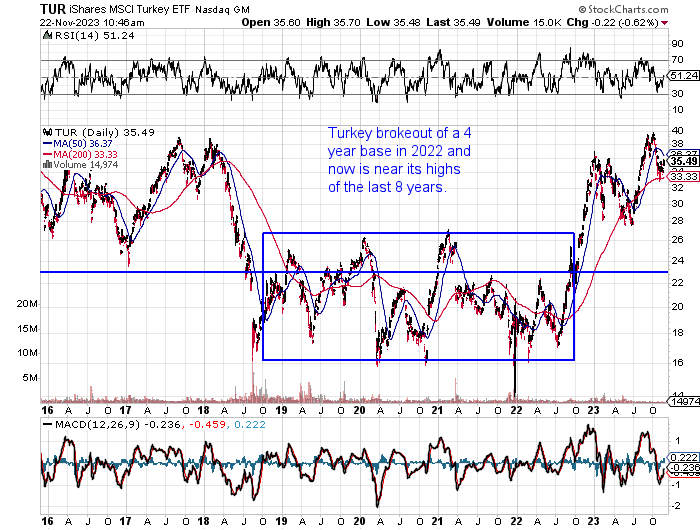The image size is (700, 530).
Task: Click the 15M volume axis label
Action: 27,329
